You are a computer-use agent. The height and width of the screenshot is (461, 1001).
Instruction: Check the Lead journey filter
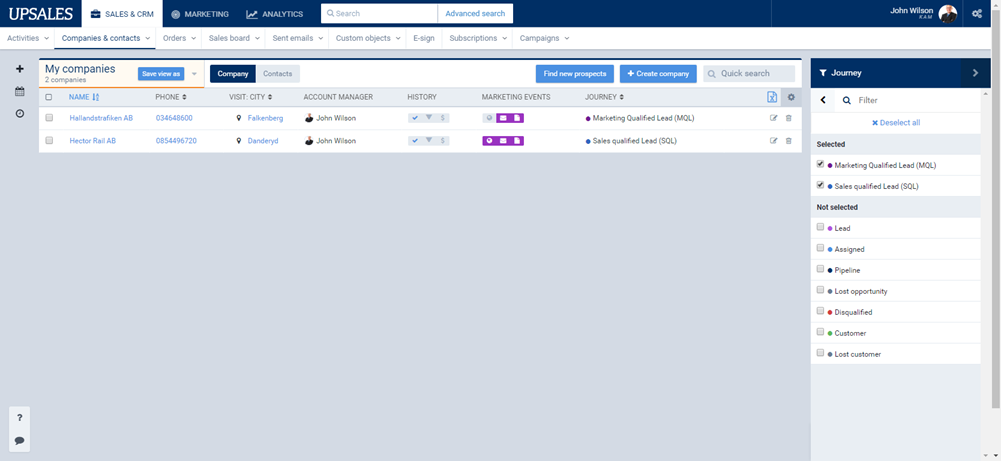pos(820,227)
